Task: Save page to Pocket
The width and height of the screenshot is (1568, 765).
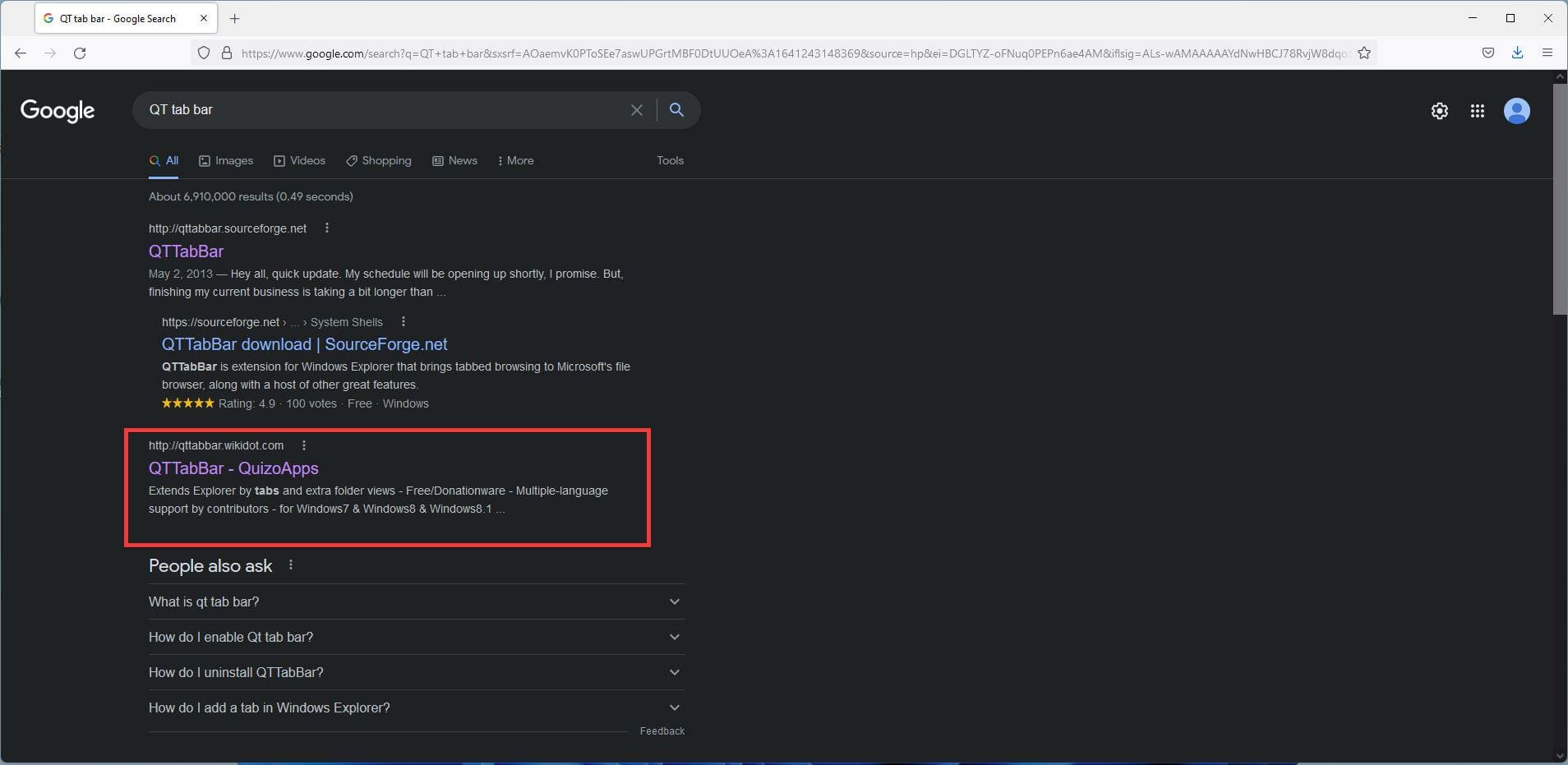Action: (1487, 53)
